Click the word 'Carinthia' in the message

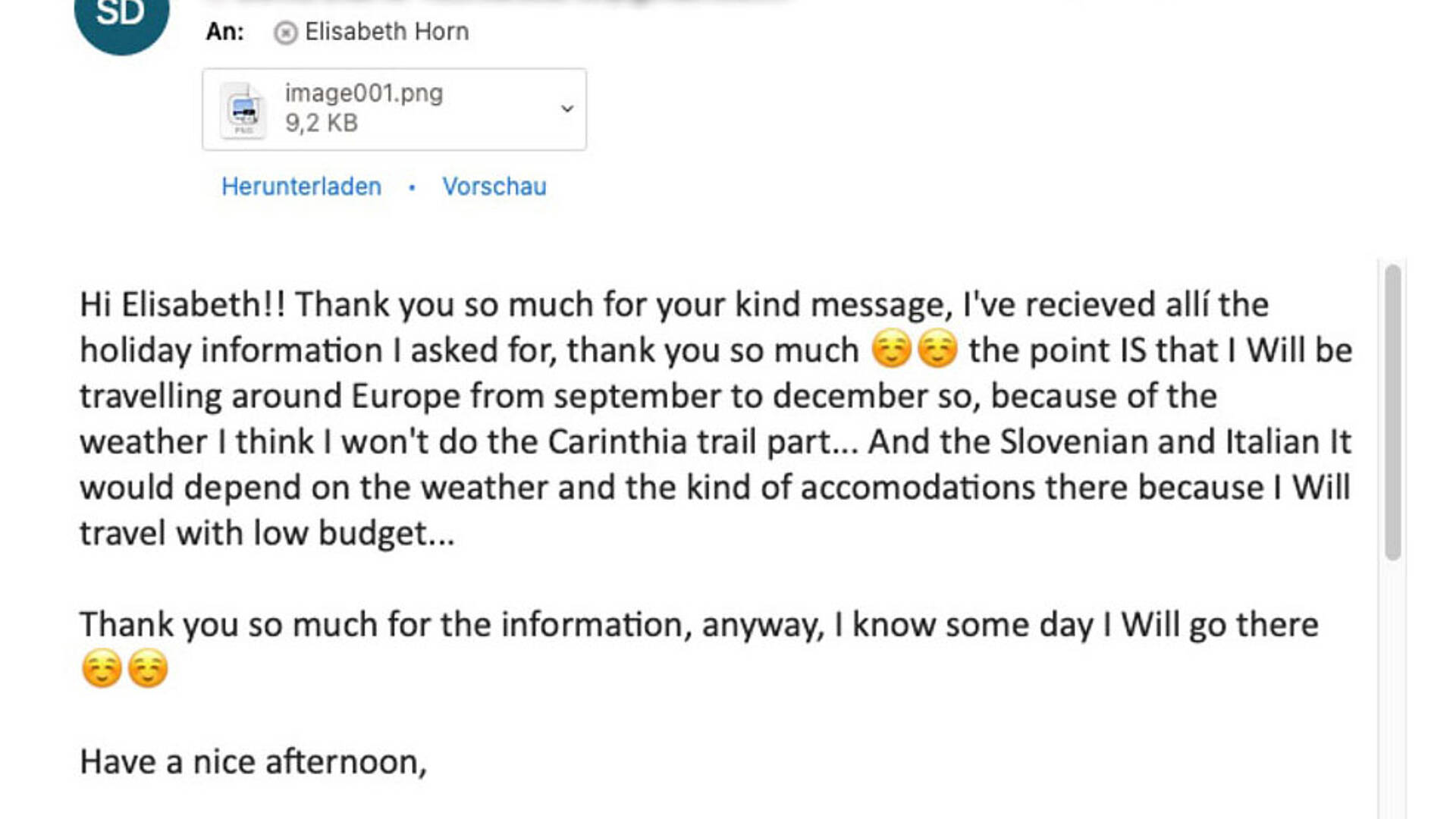617,442
